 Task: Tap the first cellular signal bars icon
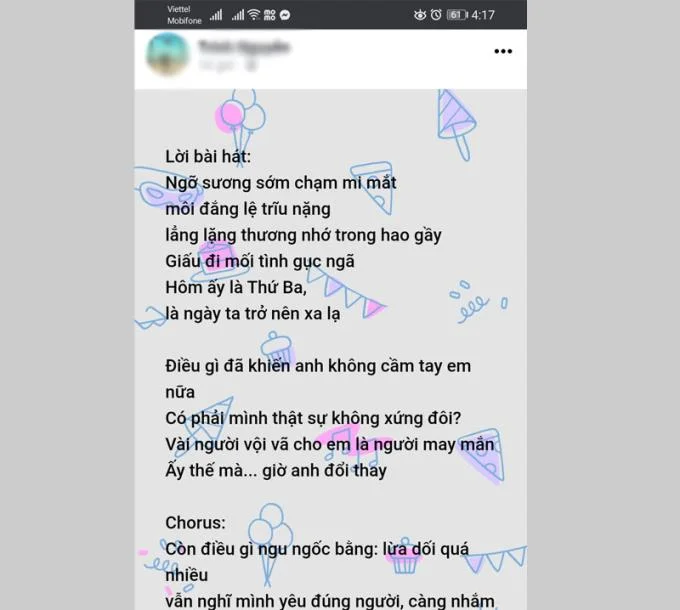[x=216, y=16]
